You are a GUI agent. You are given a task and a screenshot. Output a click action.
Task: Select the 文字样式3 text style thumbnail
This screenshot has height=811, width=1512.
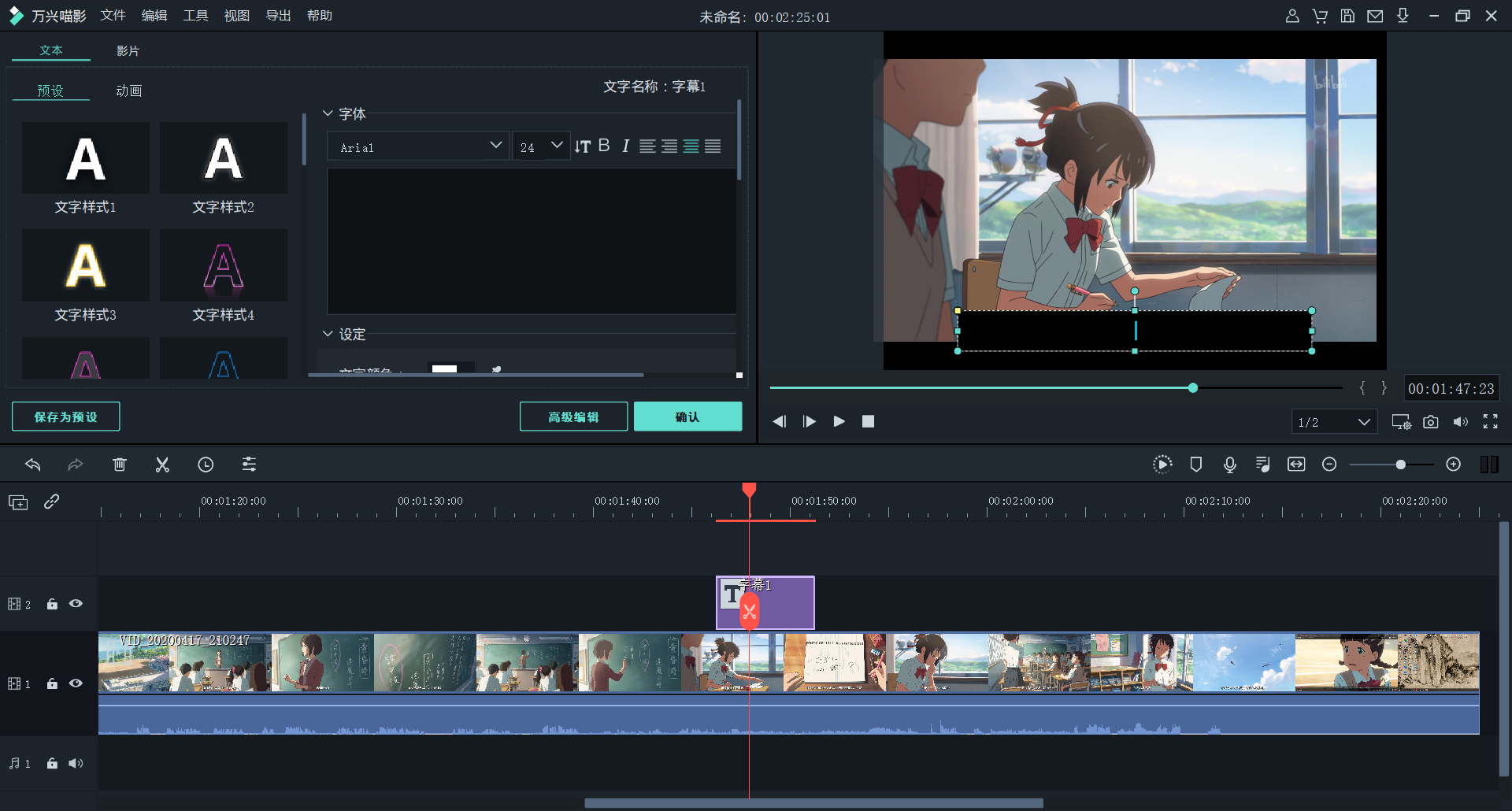(x=85, y=265)
